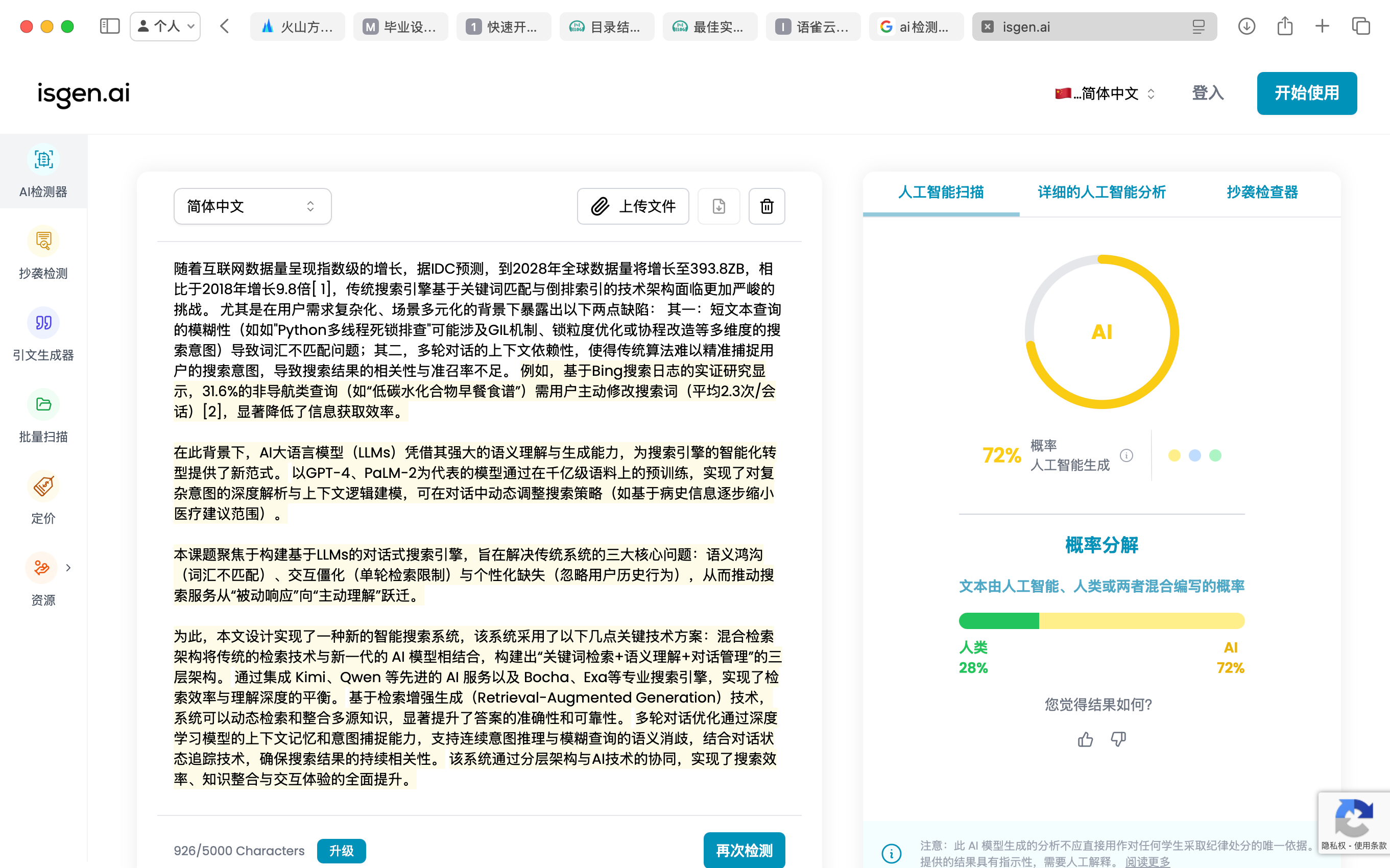Switch to the 详细的人工智能分析 tab
Screen dimensions: 1390x868
(x=1101, y=192)
